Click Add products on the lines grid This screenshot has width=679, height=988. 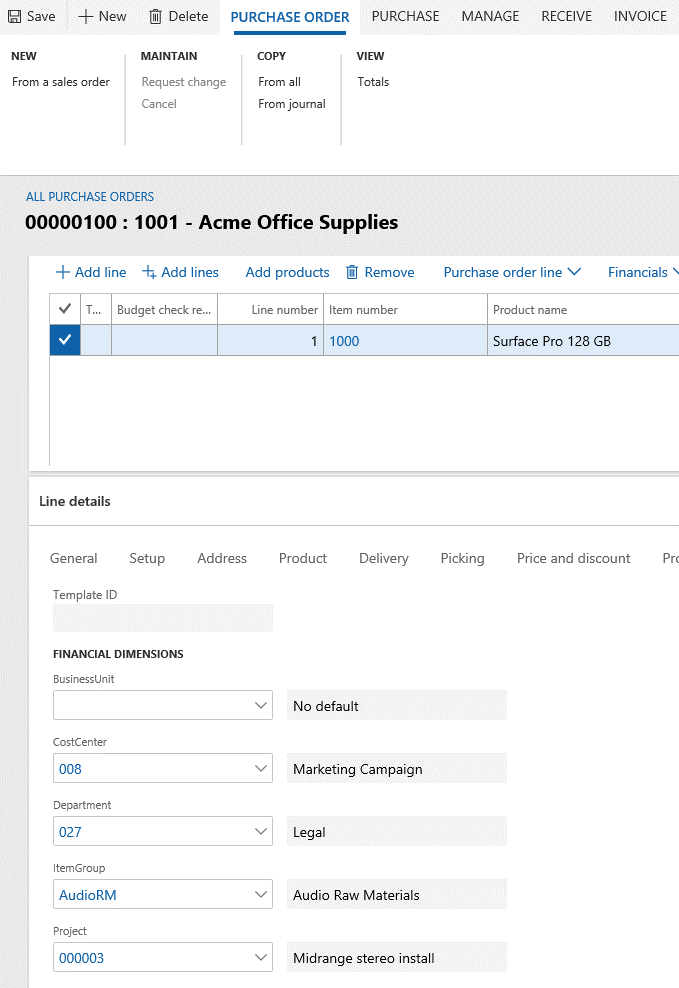pyautogui.click(x=286, y=272)
